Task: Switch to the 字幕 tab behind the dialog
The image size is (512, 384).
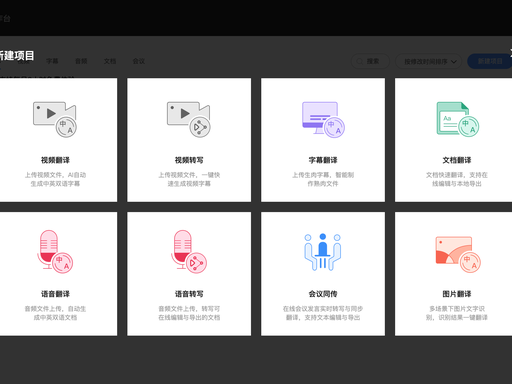Action: pyautogui.click(x=52, y=61)
